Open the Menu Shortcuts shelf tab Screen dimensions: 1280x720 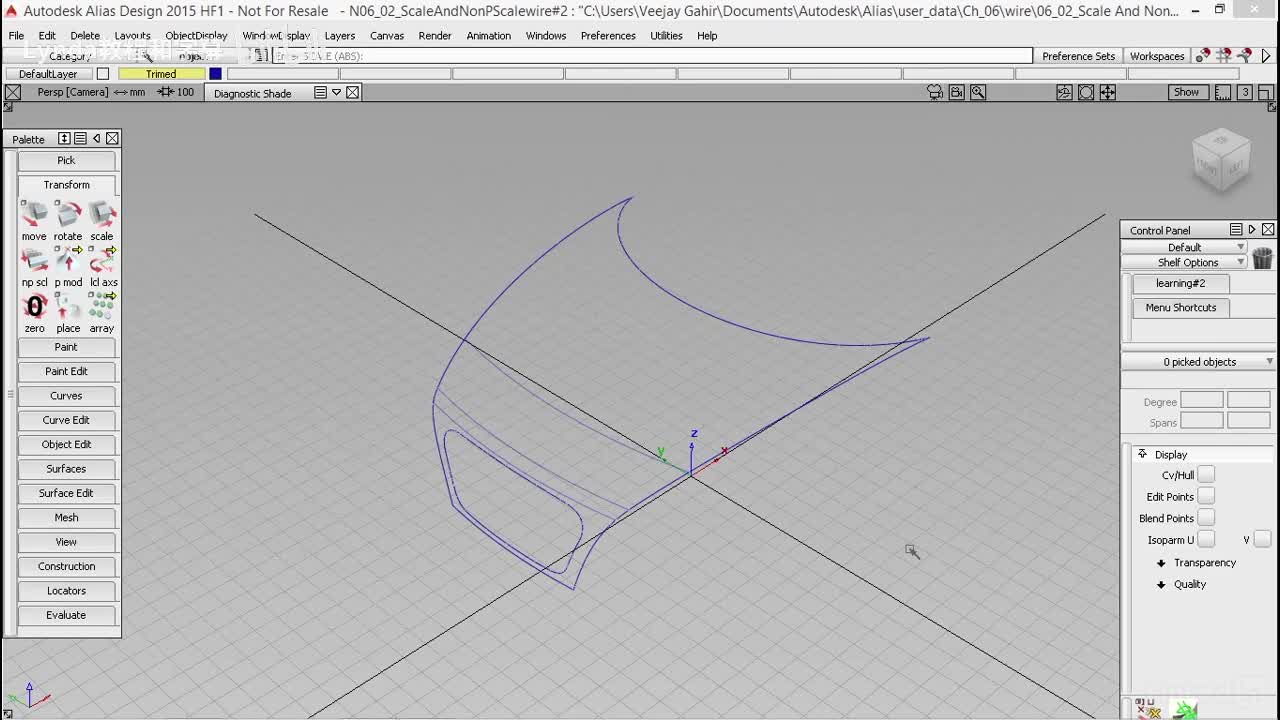click(1180, 308)
